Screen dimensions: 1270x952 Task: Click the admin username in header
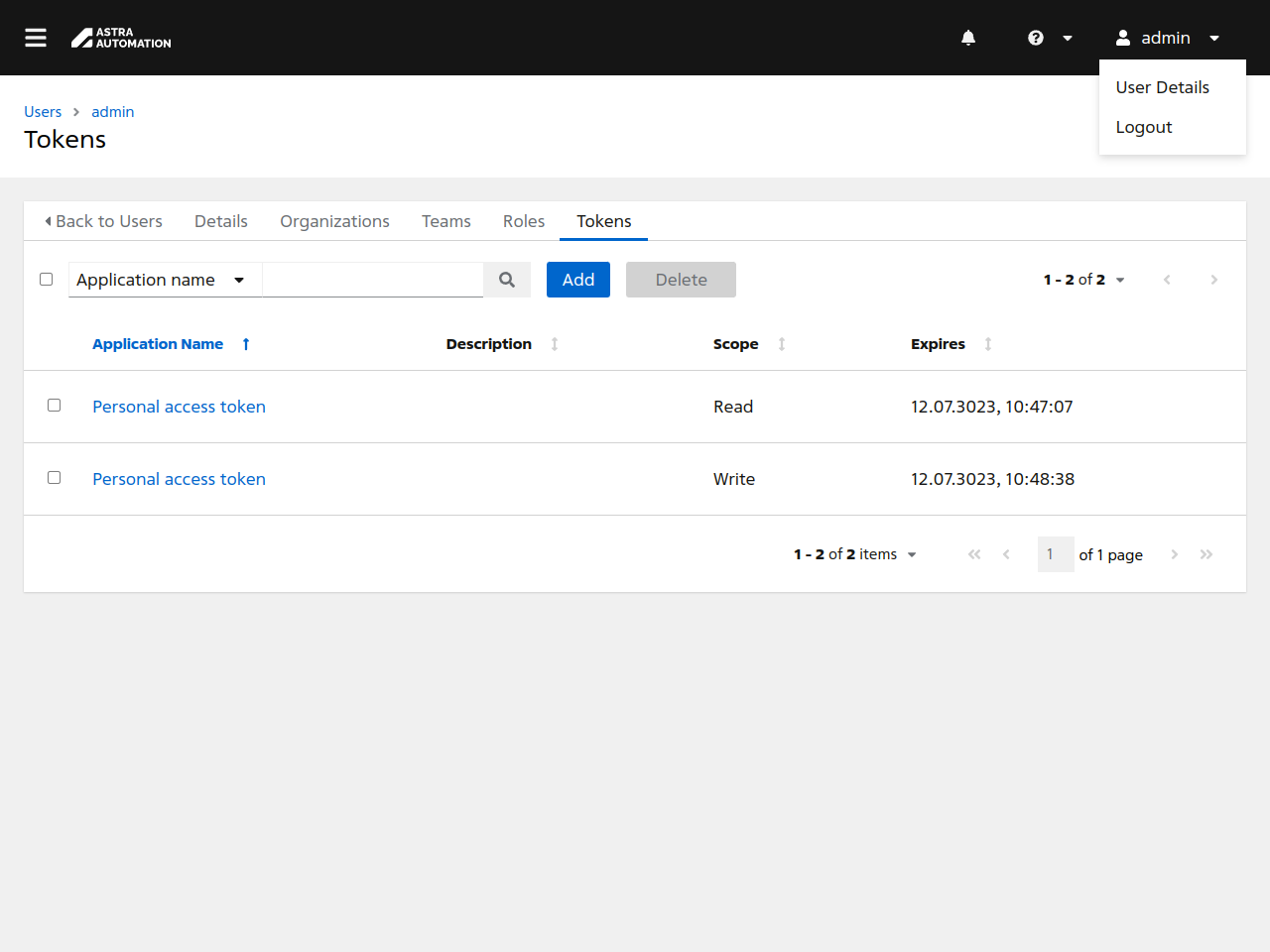pos(1166,38)
